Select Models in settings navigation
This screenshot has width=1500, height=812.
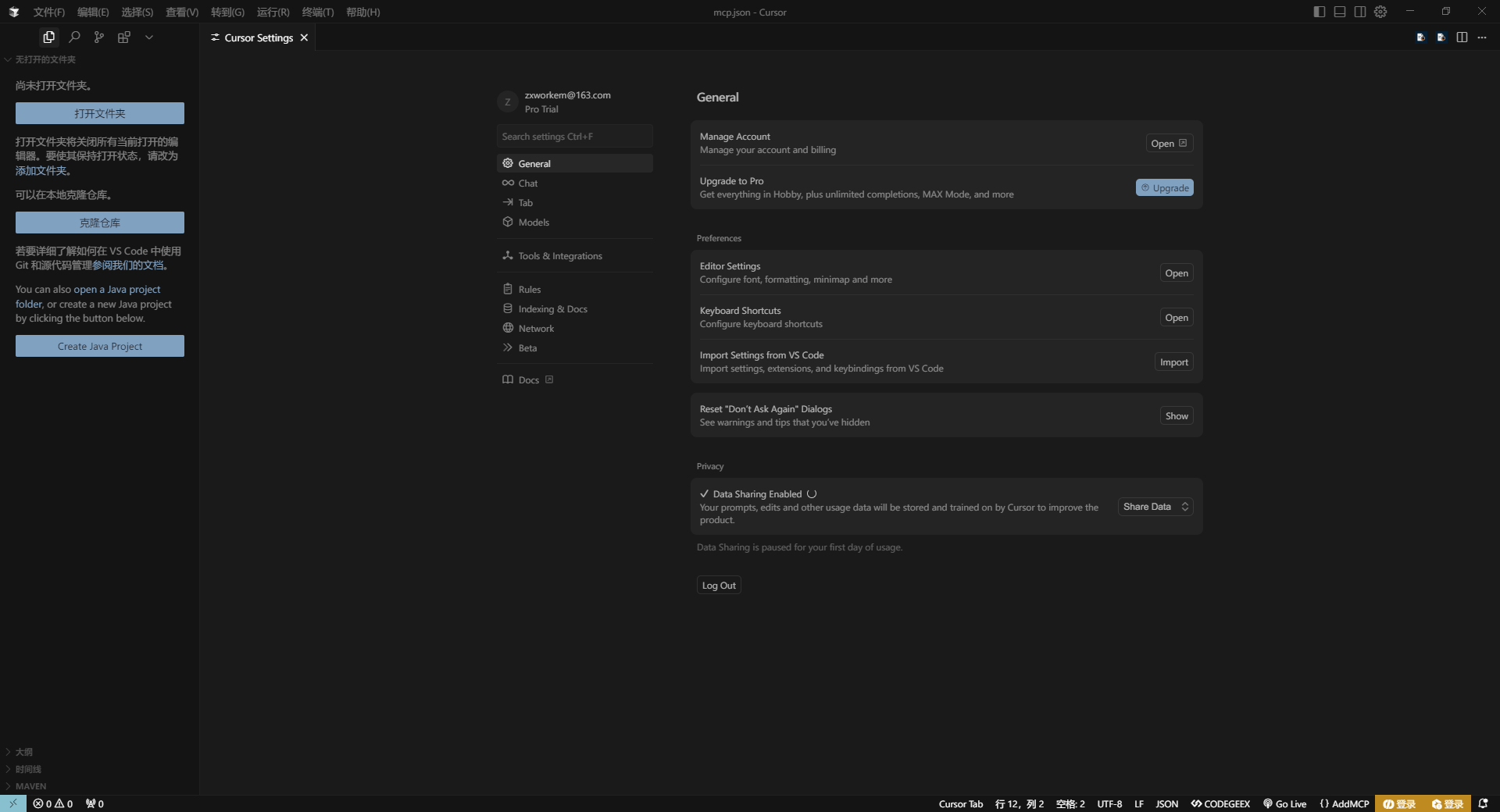575,222
